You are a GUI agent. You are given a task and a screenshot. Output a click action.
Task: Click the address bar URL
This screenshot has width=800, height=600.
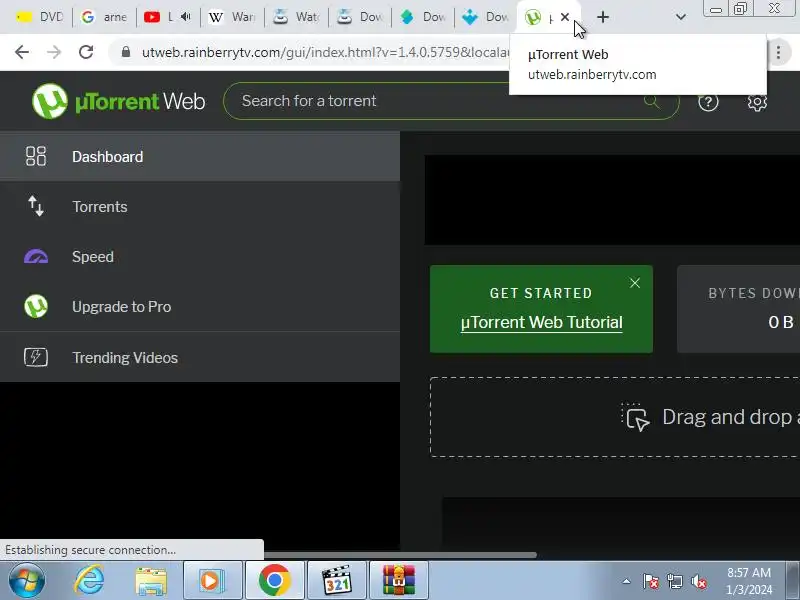point(324,52)
